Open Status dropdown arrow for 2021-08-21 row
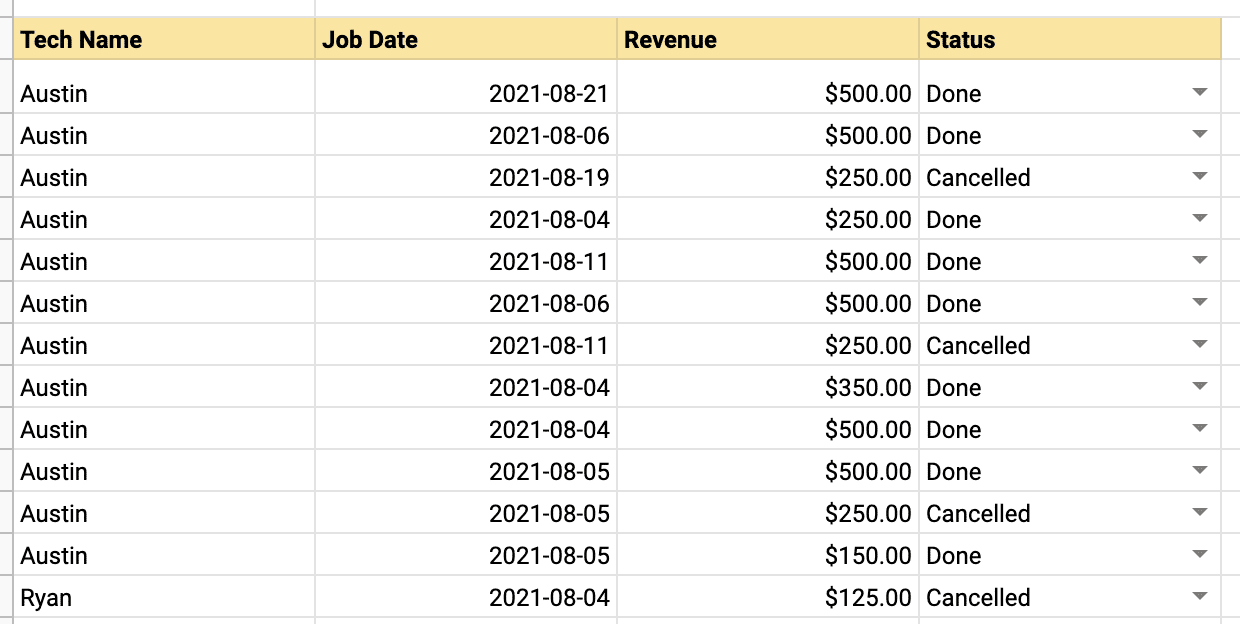This screenshot has width=1240, height=624. pyautogui.click(x=1200, y=93)
